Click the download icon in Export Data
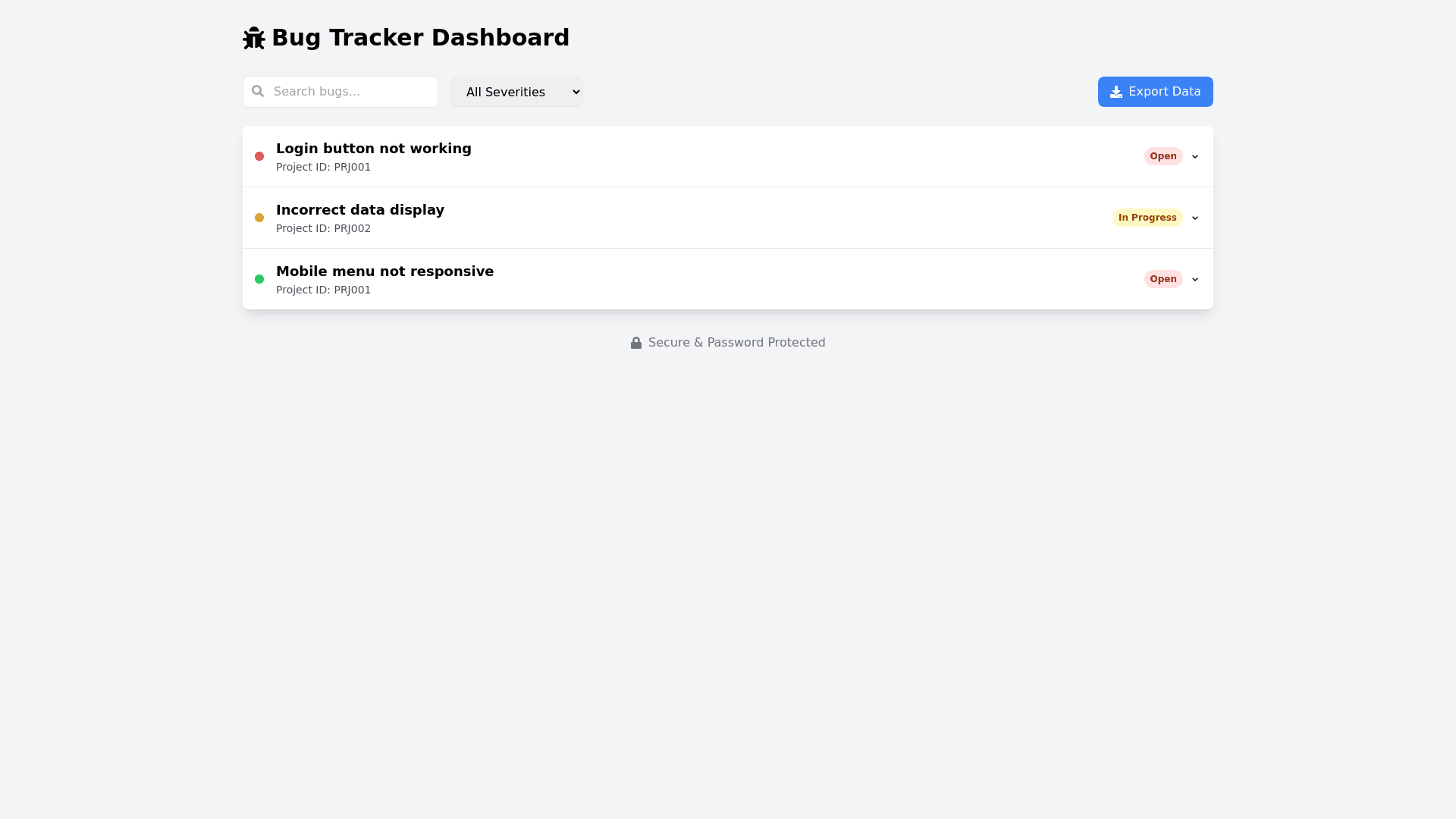 click(1116, 92)
